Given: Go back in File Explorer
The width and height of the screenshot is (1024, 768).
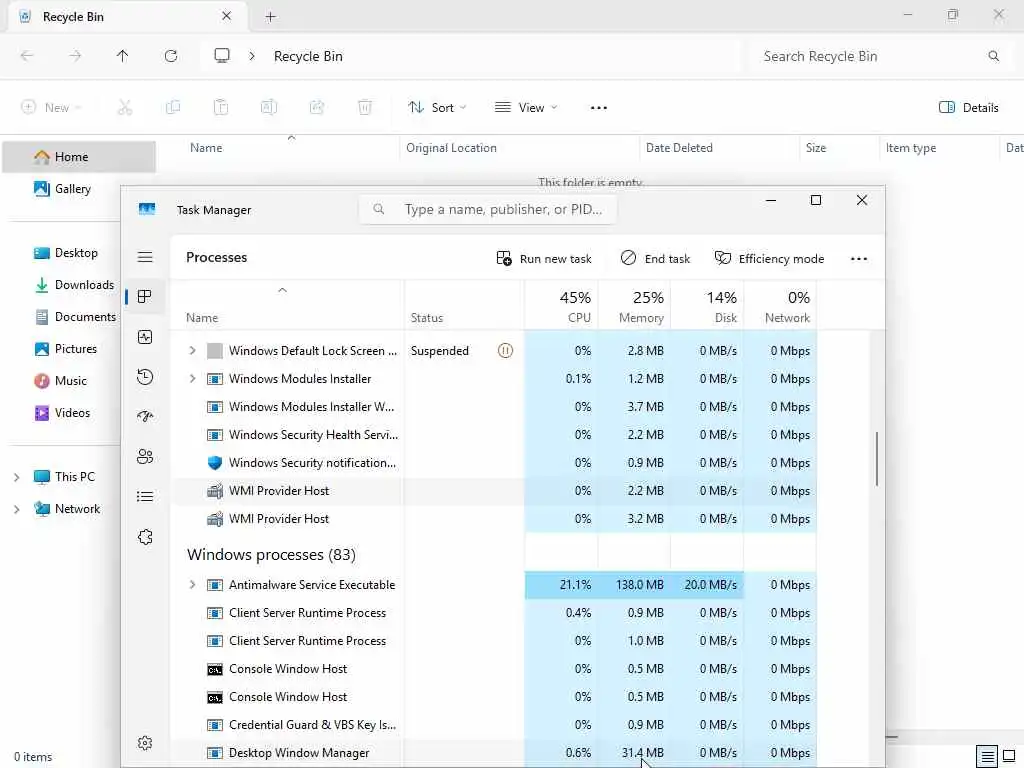Looking at the screenshot, I should click(x=27, y=56).
